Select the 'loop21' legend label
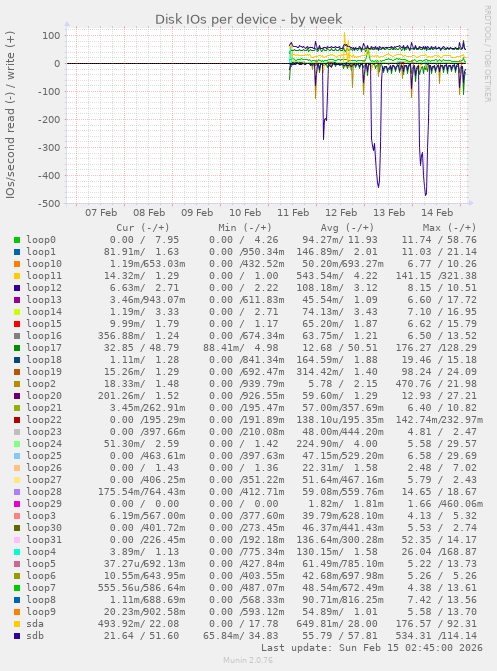The image size is (497, 671). pos(44,407)
